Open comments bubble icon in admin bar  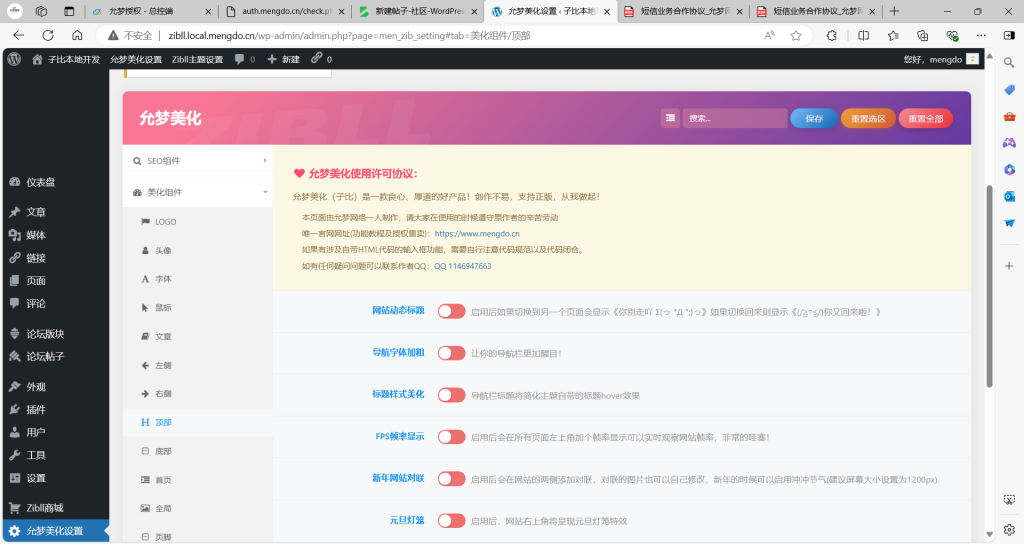coord(240,59)
